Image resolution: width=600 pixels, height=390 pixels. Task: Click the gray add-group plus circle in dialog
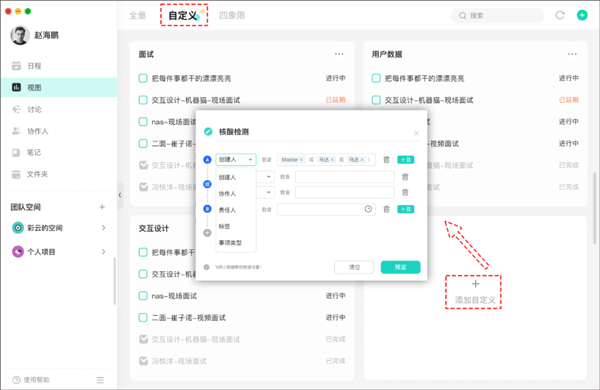click(x=207, y=233)
